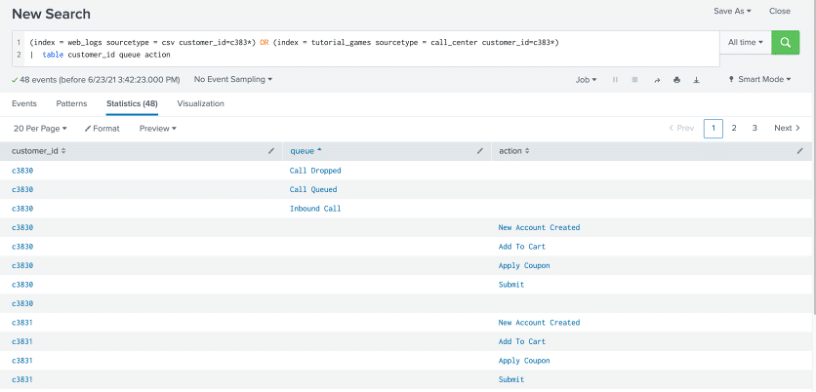Sort by the queue column header

tap(305, 151)
